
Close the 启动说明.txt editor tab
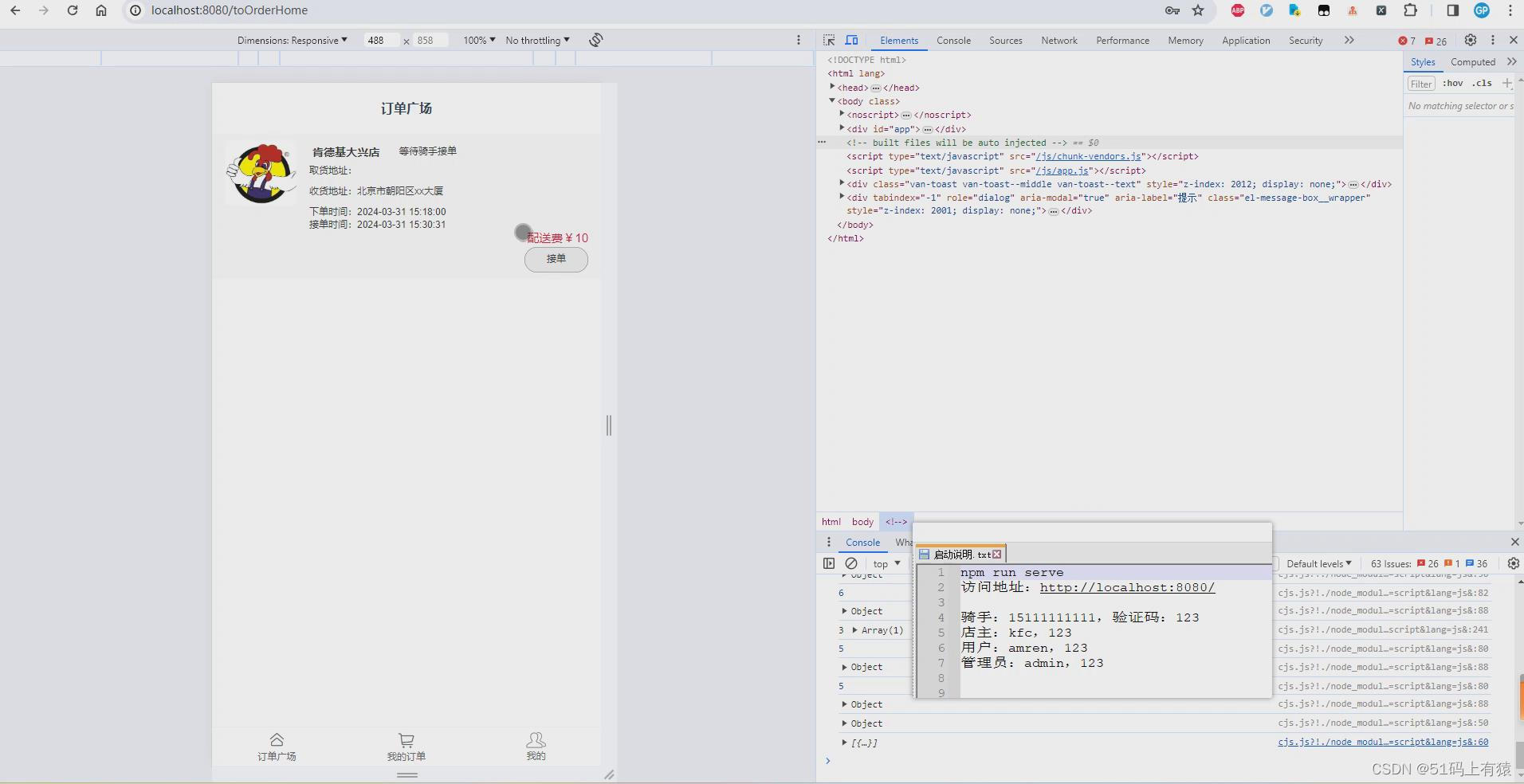[x=996, y=554]
